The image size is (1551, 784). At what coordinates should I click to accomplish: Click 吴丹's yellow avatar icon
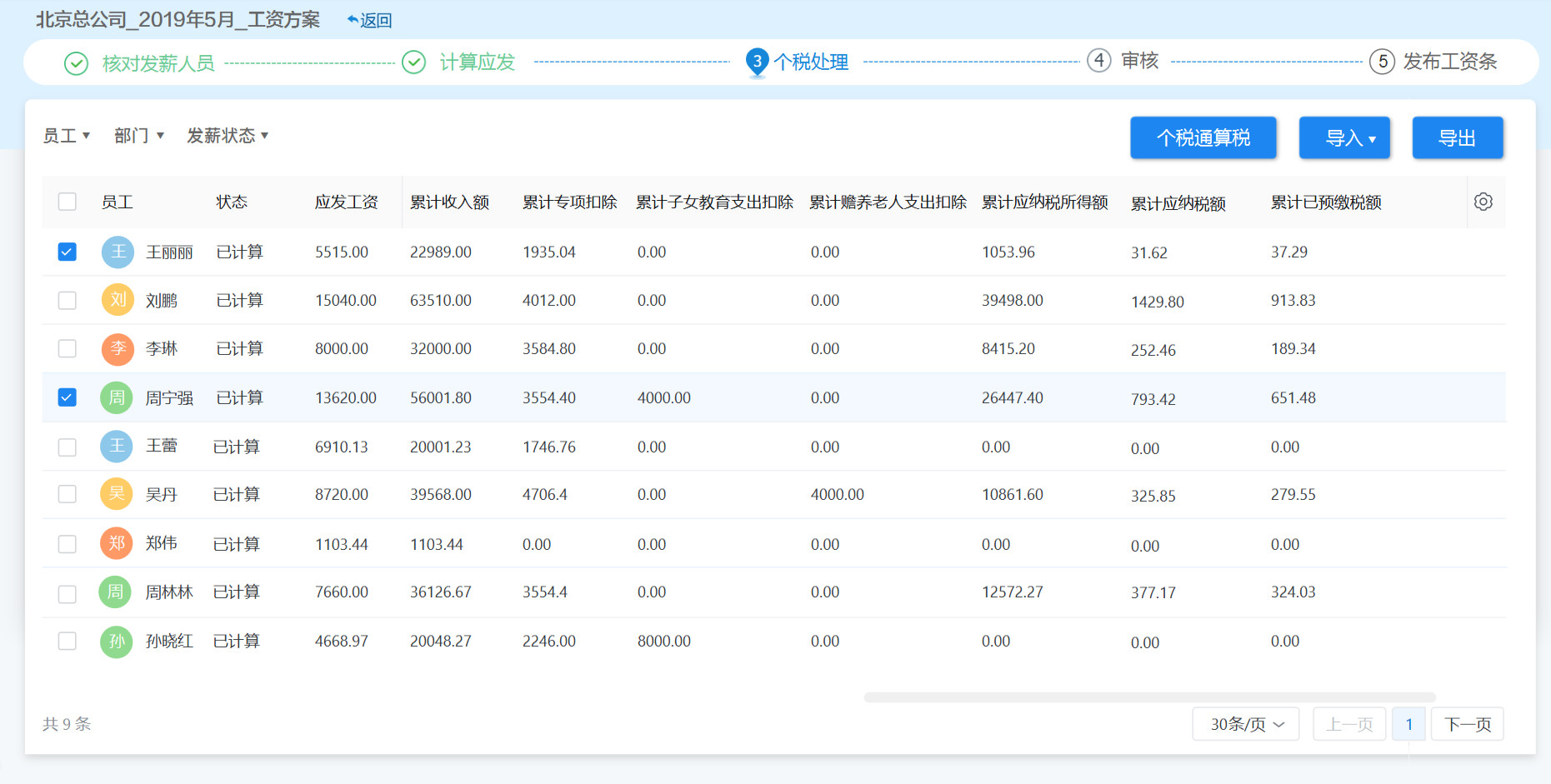coord(117,494)
